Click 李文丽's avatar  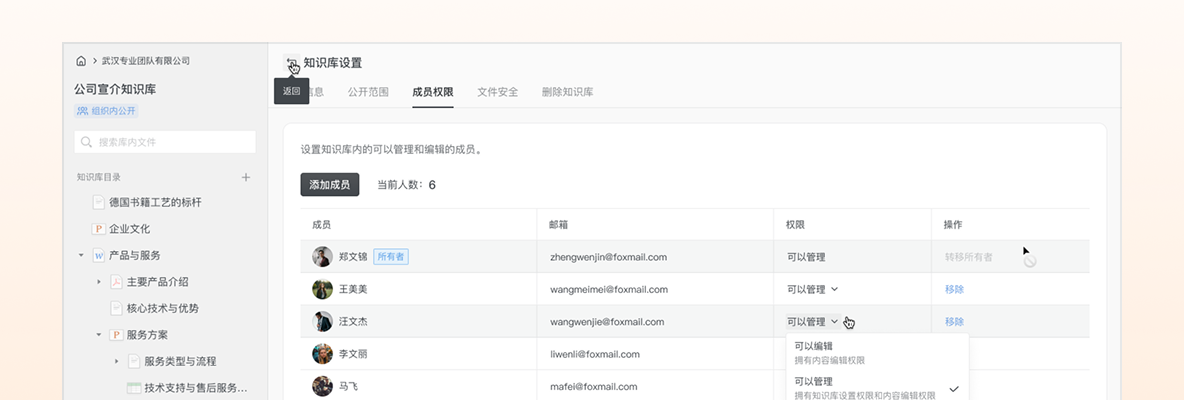[x=322, y=354]
